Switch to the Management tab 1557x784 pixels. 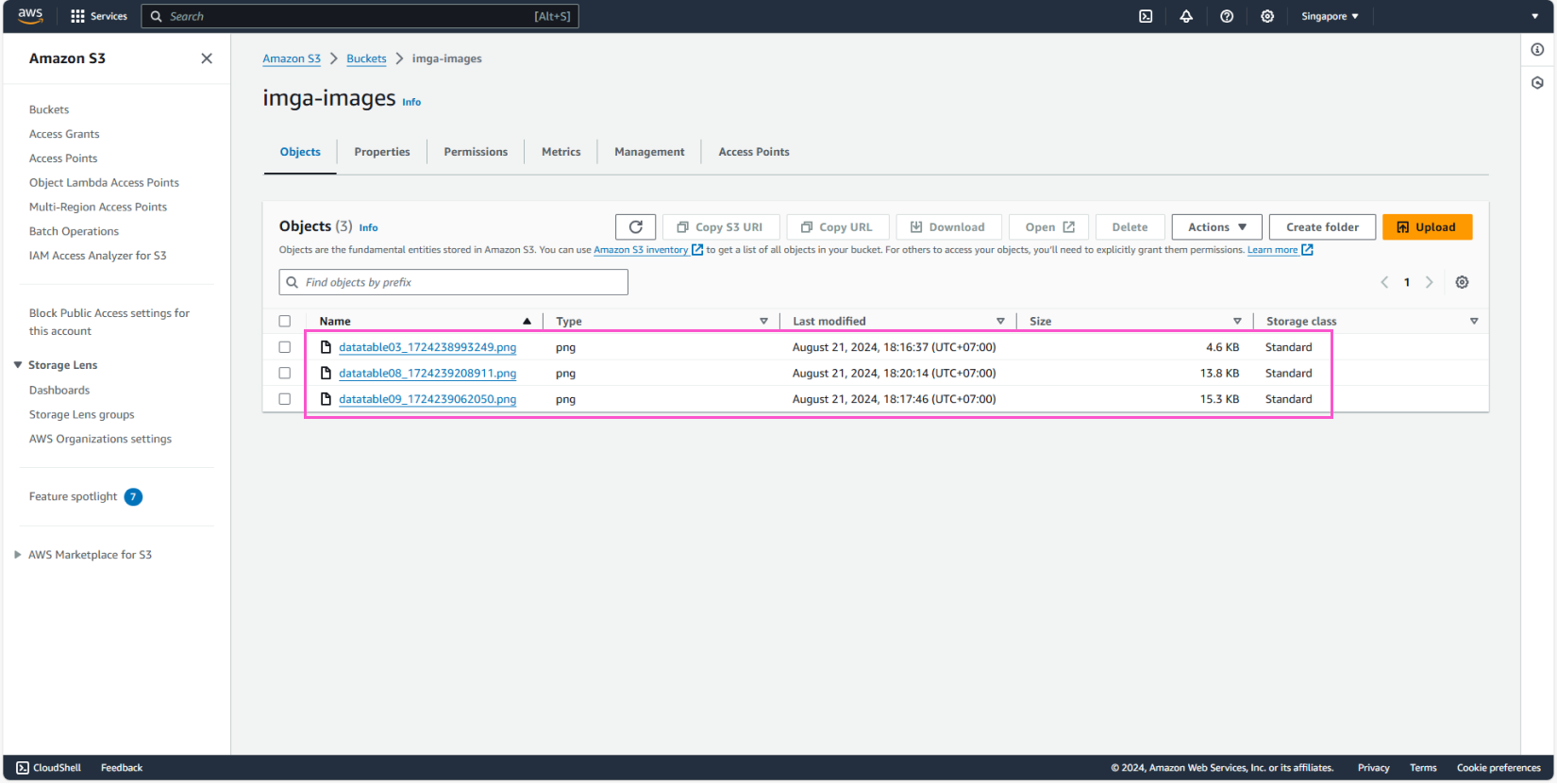[649, 152]
